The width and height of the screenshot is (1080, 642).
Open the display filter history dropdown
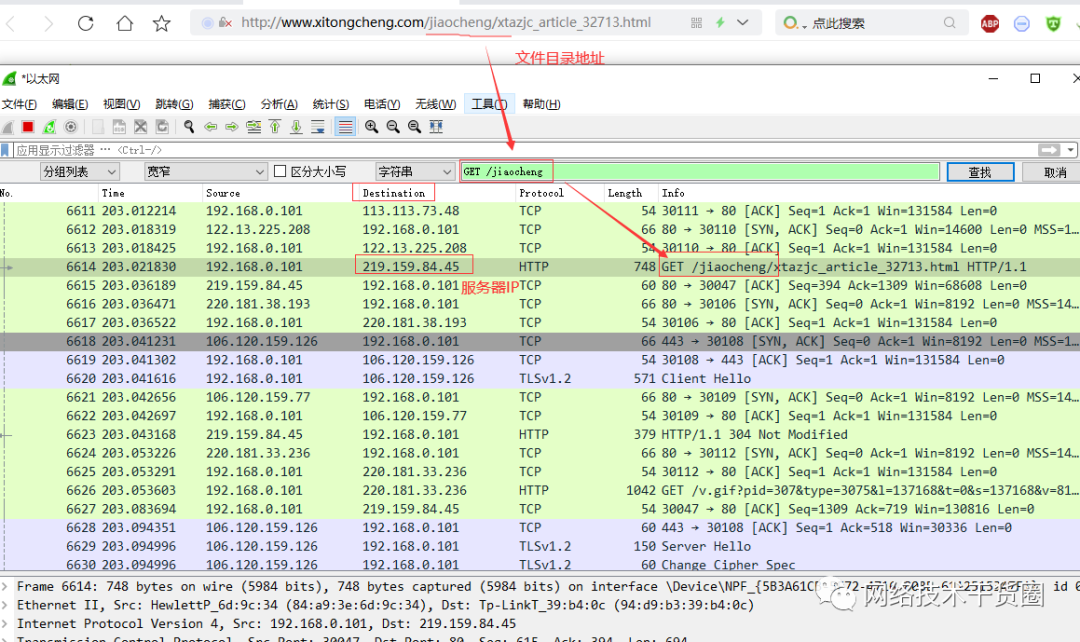click(1070, 149)
